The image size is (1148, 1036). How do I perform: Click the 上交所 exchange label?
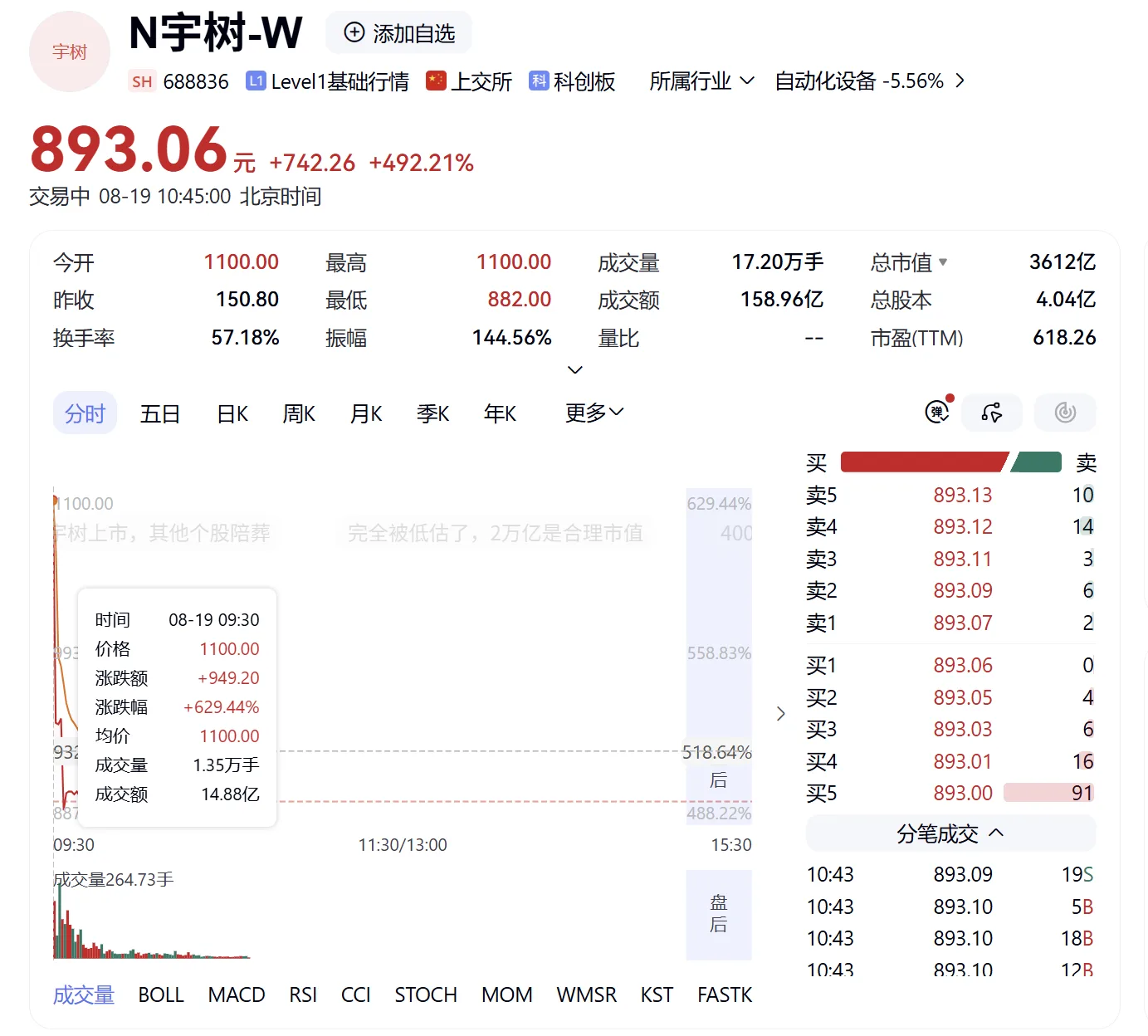pos(481,81)
